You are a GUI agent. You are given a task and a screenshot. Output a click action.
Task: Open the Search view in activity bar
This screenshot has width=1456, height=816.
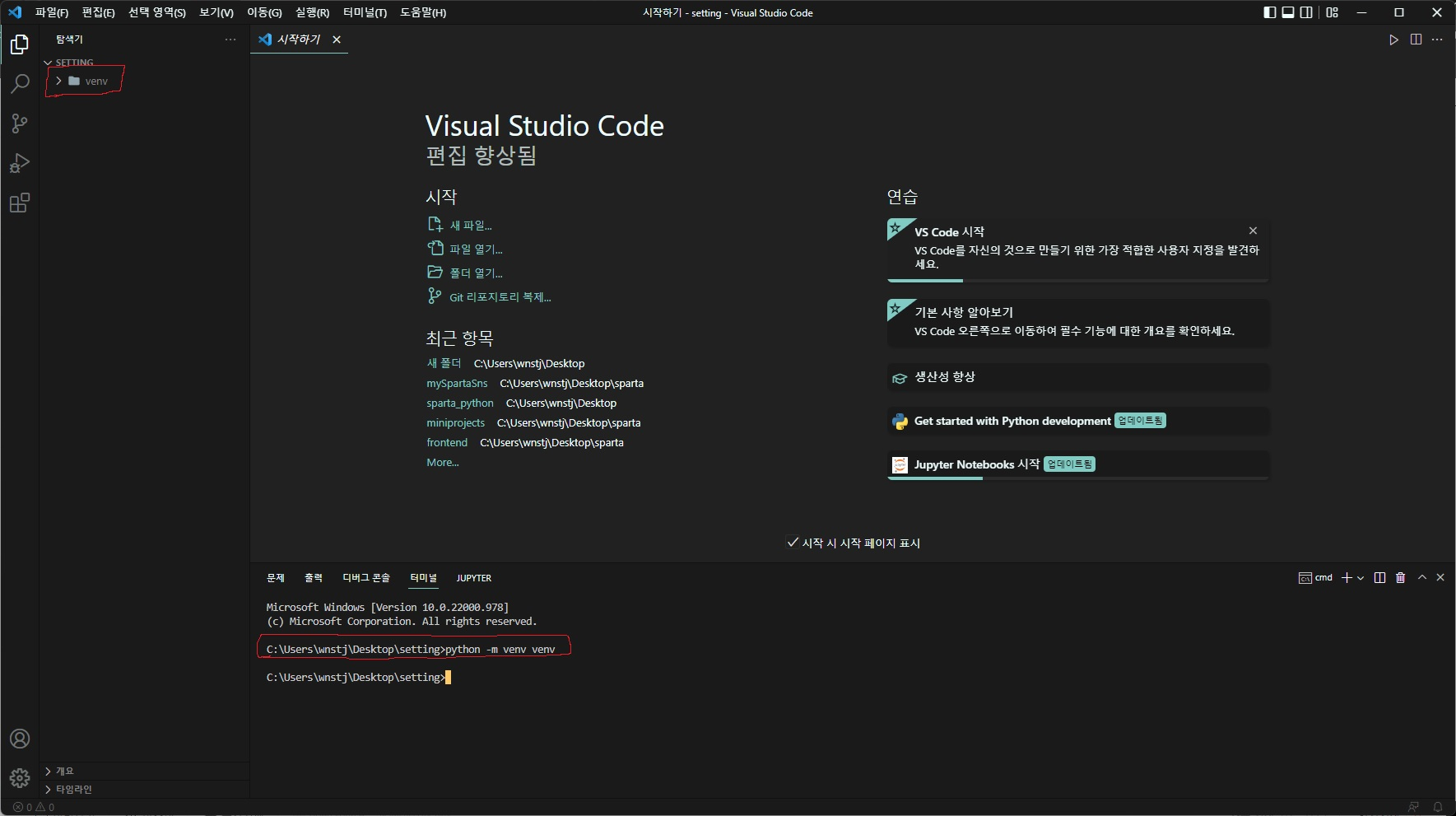point(20,84)
